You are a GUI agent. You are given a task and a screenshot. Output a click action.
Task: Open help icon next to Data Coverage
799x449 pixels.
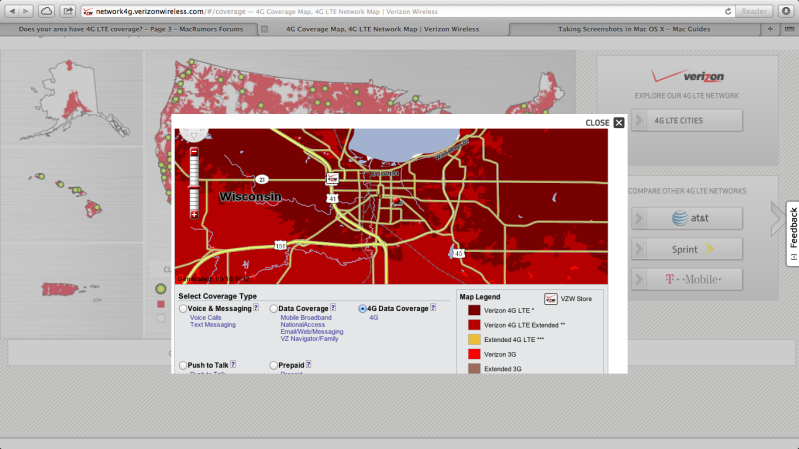tap(333, 308)
